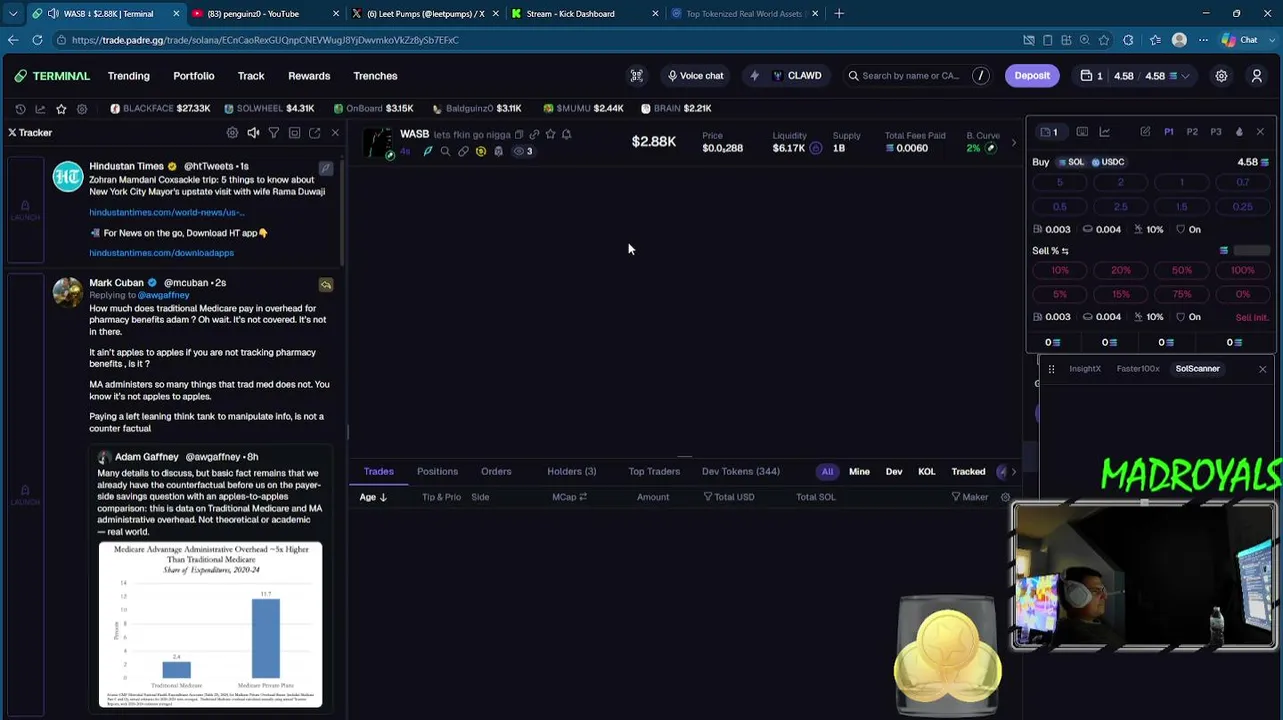The width and height of the screenshot is (1283, 720).
Task: Expand token stats with right chevron
Action: tap(1013, 143)
